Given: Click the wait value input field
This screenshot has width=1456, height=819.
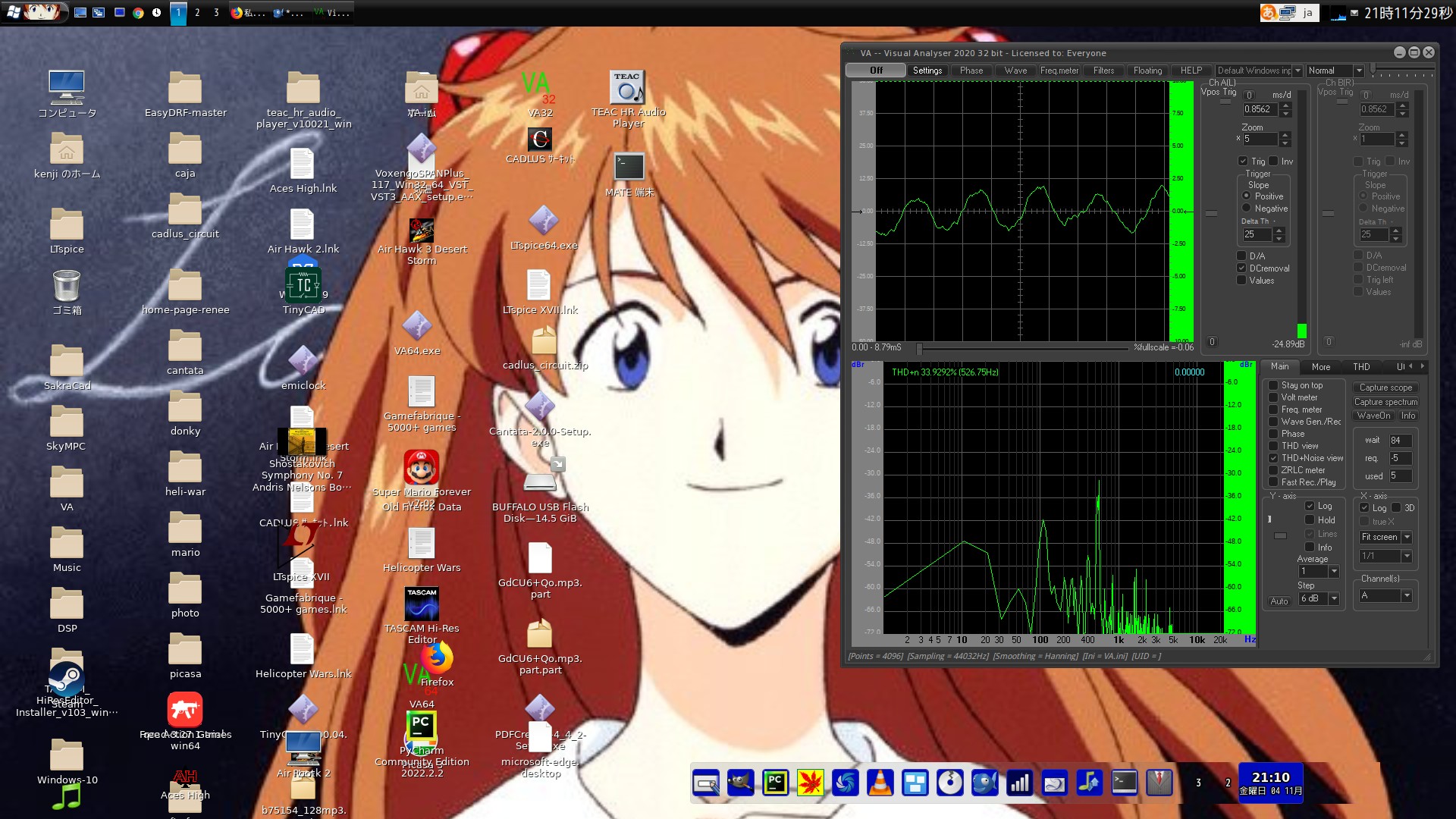Looking at the screenshot, I should tap(1399, 441).
